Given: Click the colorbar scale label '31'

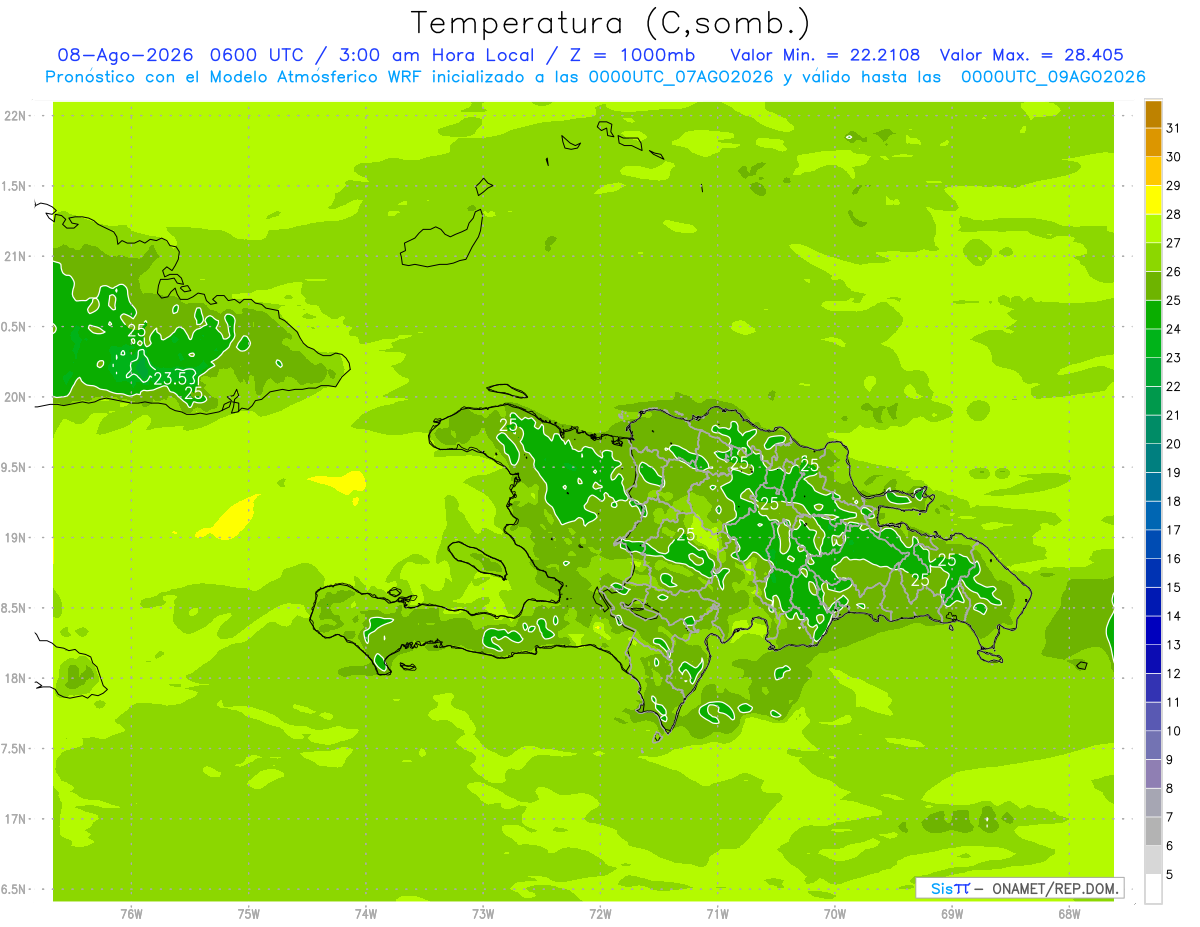Looking at the screenshot, I should tap(1173, 128).
